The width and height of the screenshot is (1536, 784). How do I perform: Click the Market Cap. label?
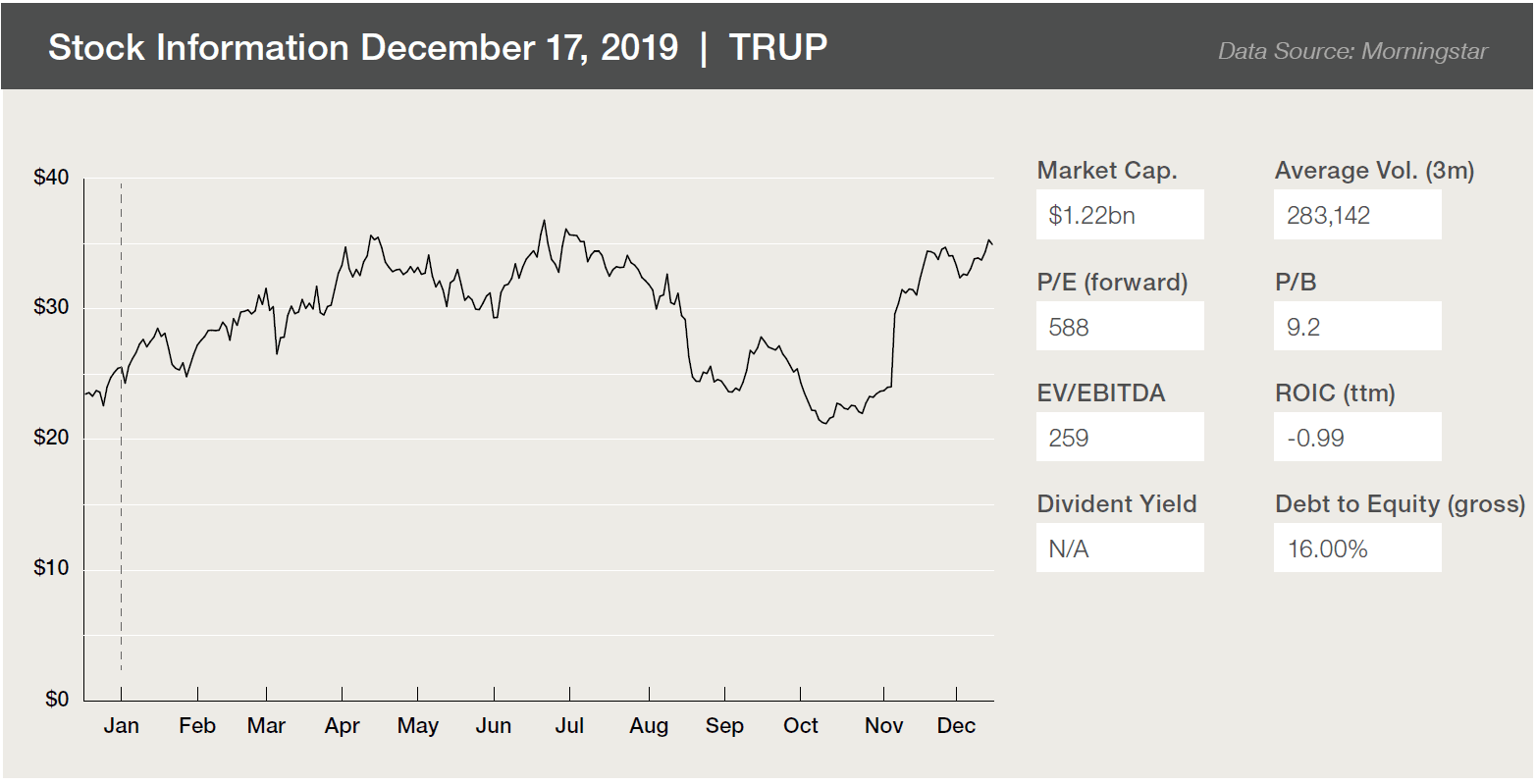[1106, 171]
